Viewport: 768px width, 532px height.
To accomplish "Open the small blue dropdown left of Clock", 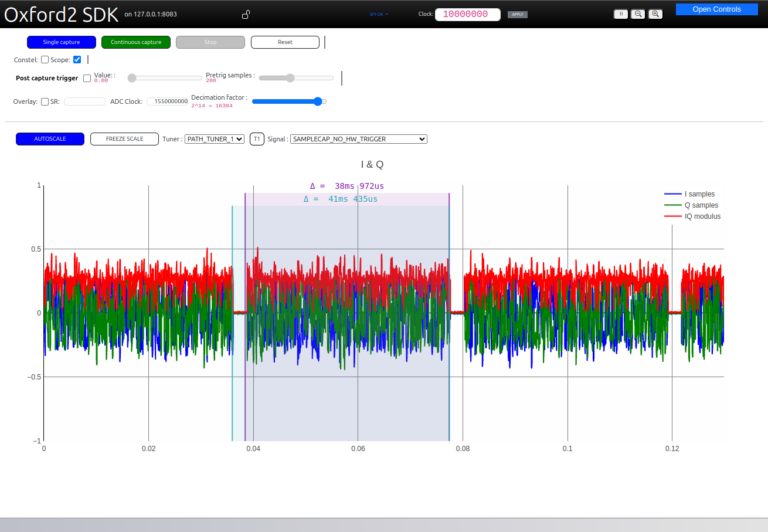I will [378, 14].
